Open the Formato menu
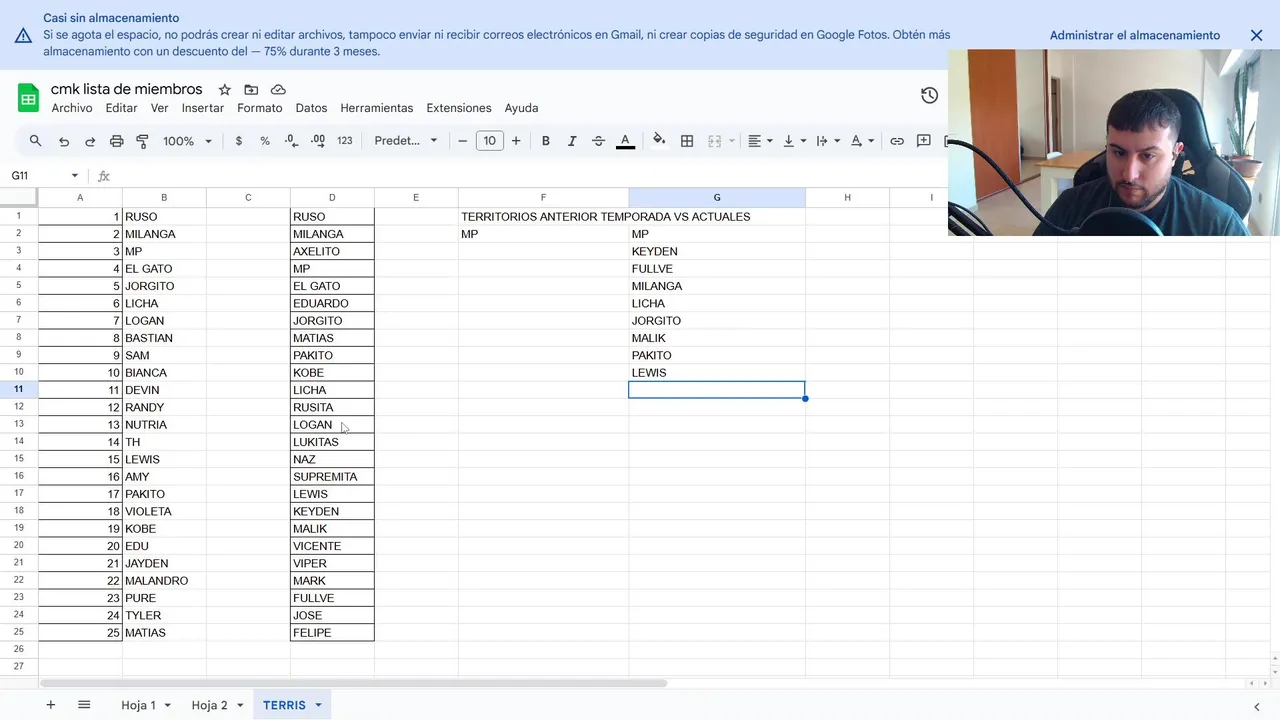 [x=260, y=108]
